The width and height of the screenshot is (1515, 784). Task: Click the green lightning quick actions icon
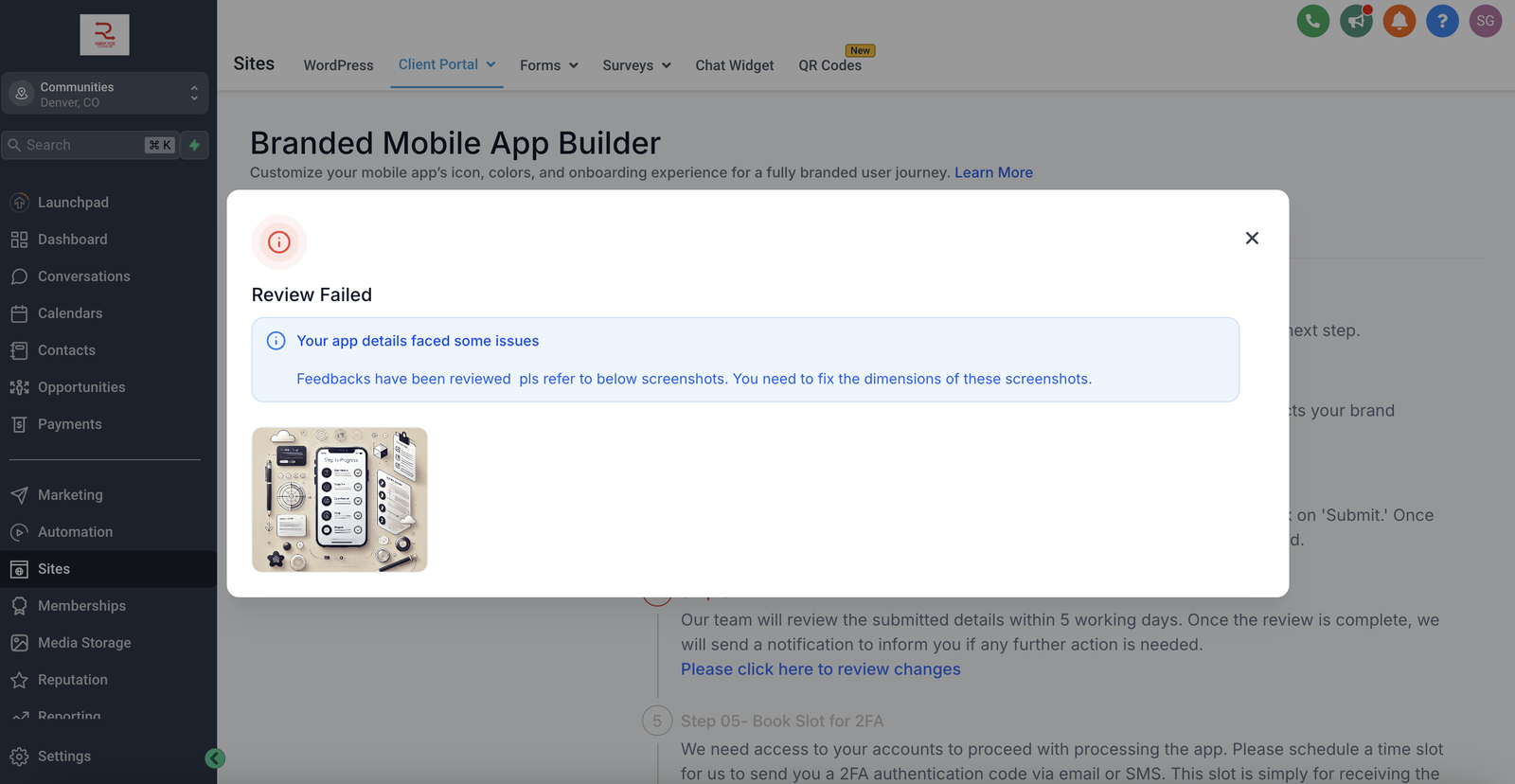tap(195, 145)
